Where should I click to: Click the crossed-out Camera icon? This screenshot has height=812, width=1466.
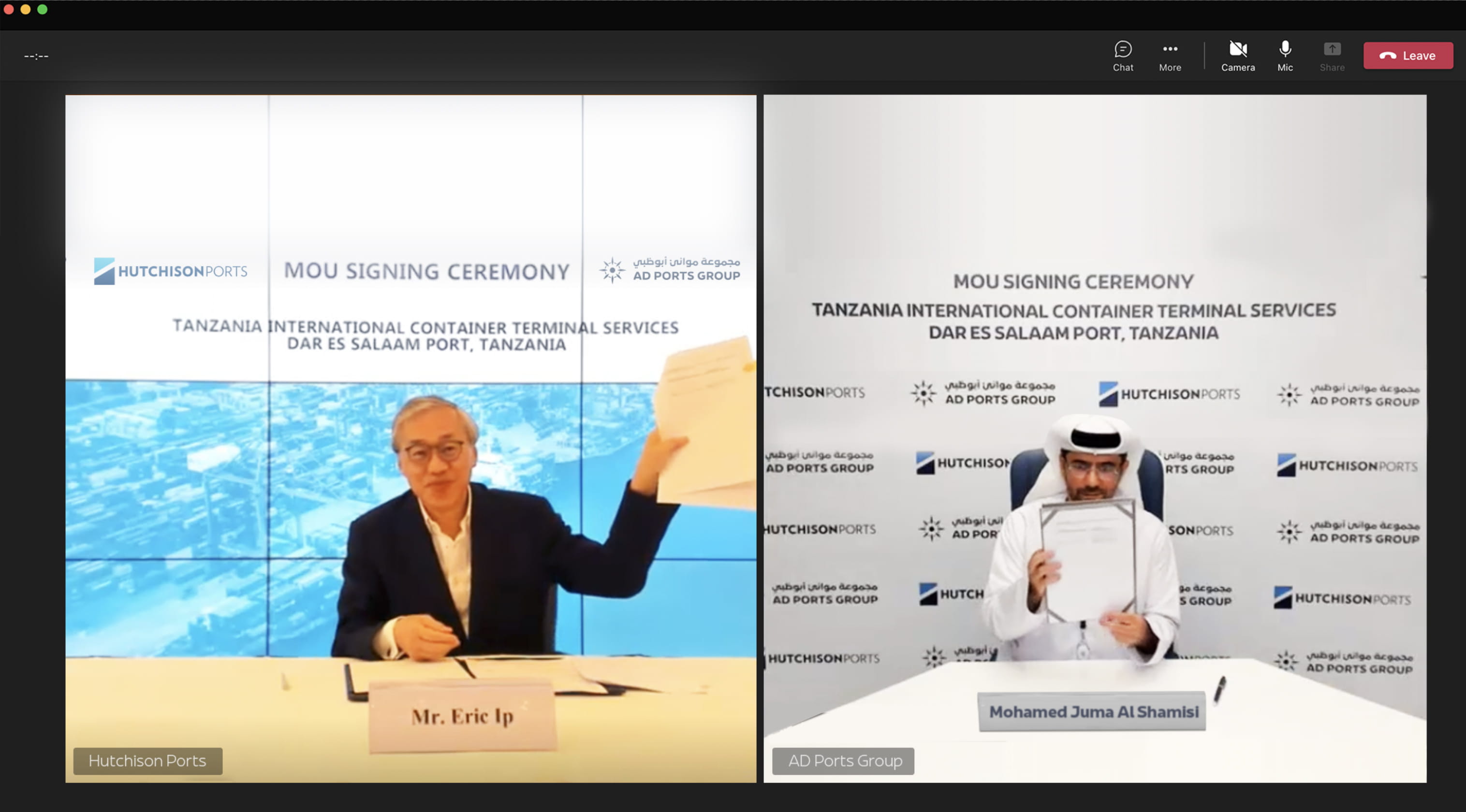[x=1238, y=49]
